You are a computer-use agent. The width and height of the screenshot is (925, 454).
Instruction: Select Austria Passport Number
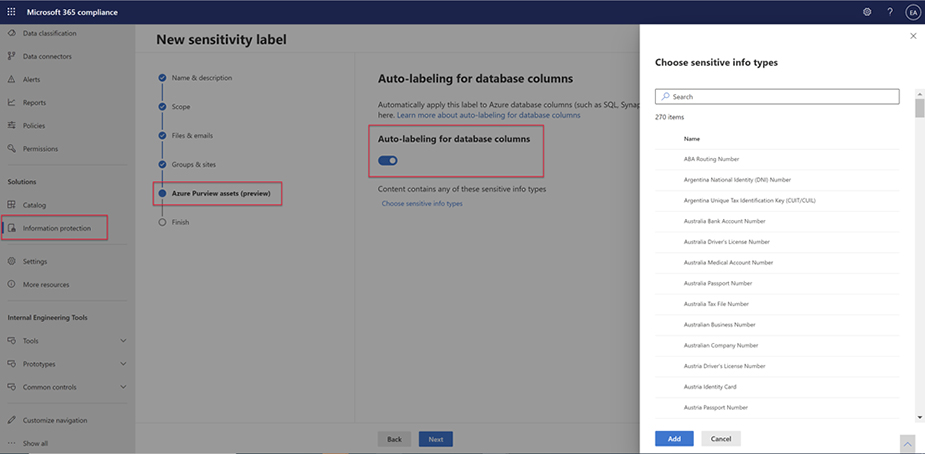777,407
